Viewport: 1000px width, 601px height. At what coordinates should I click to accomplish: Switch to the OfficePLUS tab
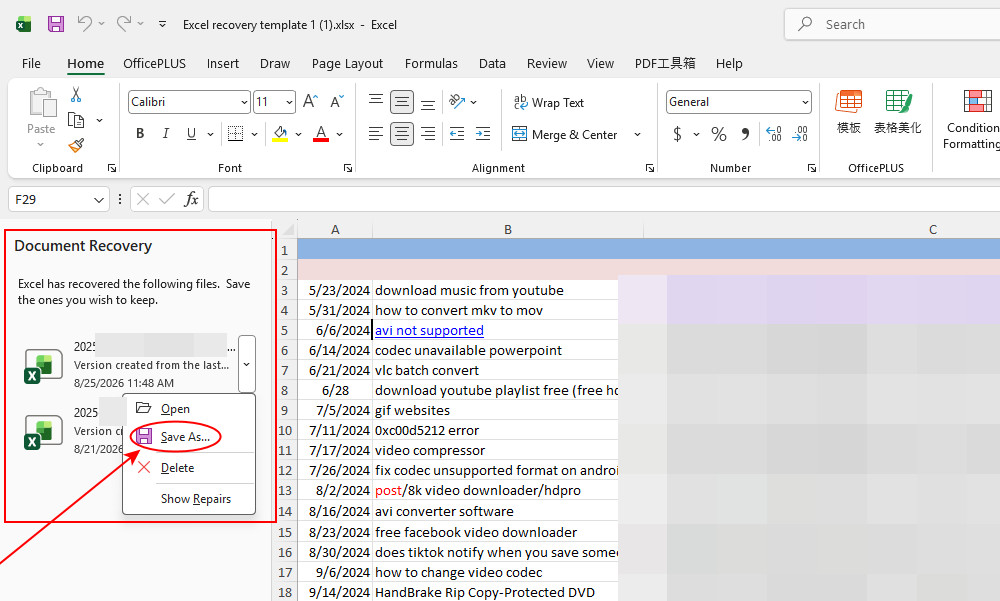click(x=154, y=63)
